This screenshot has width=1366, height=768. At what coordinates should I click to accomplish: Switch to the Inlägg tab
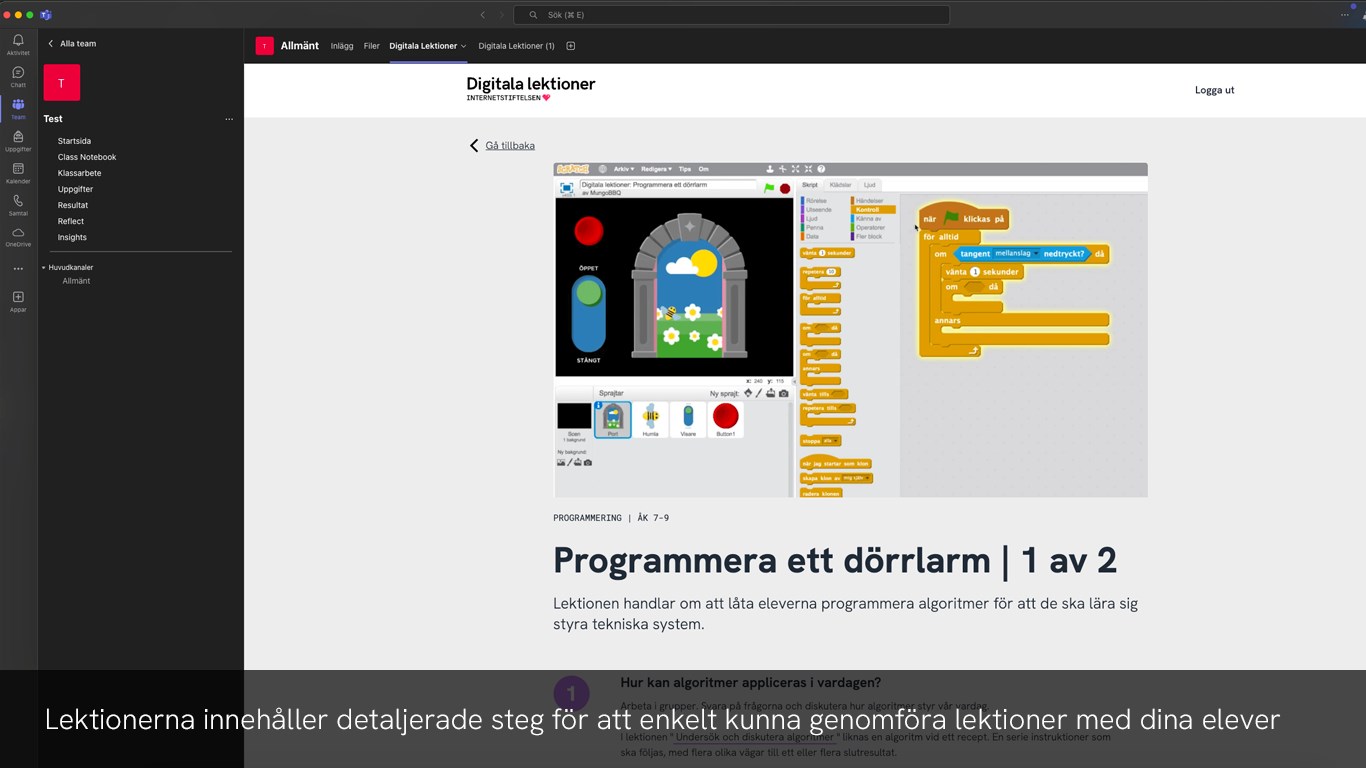click(342, 46)
